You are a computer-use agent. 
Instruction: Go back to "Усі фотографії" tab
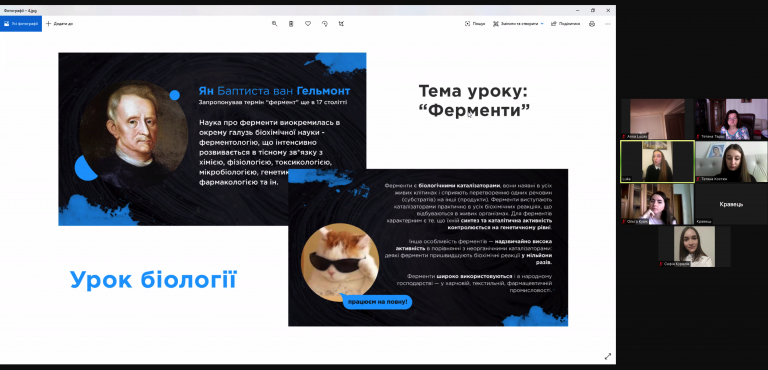tap(21, 24)
